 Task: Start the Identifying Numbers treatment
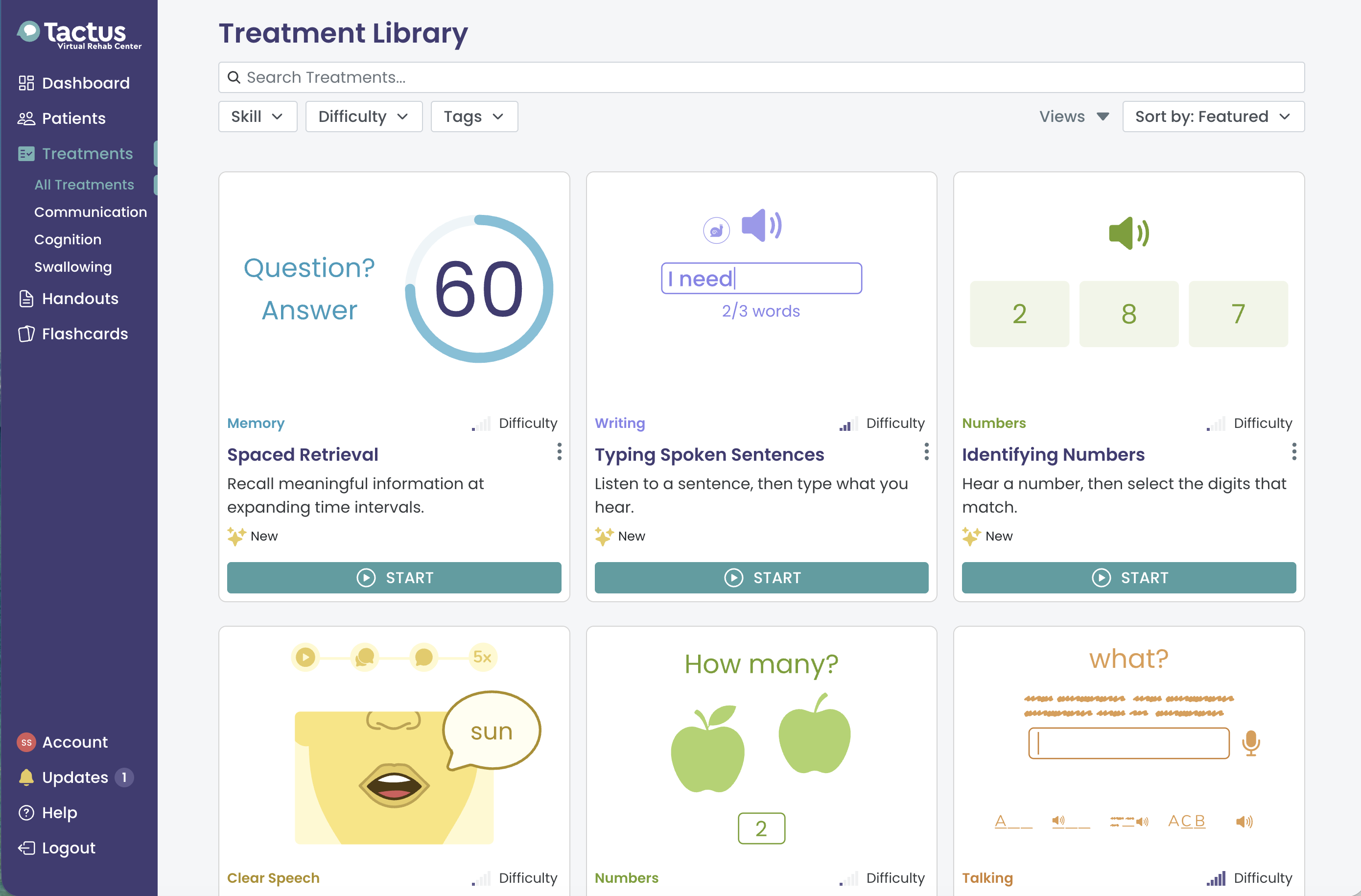click(x=1129, y=578)
